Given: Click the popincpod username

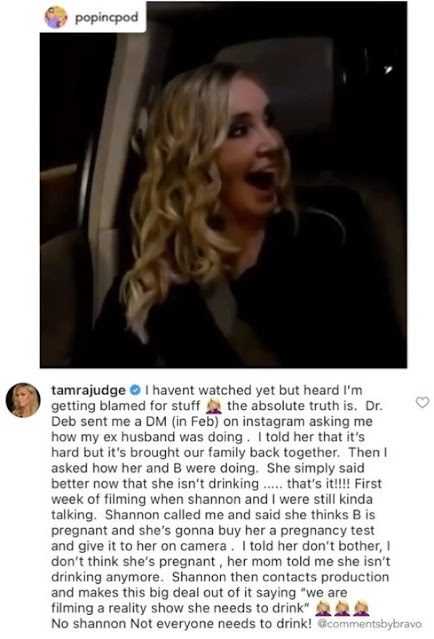Looking at the screenshot, I should 106,18.
